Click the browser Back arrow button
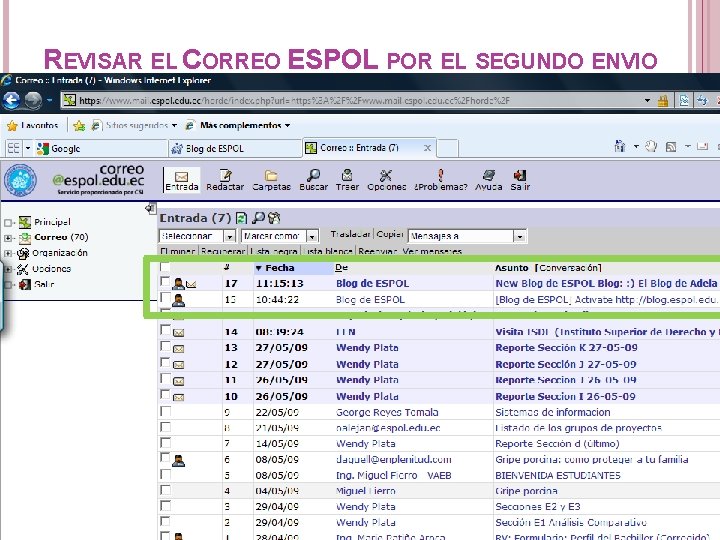 point(11,100)
